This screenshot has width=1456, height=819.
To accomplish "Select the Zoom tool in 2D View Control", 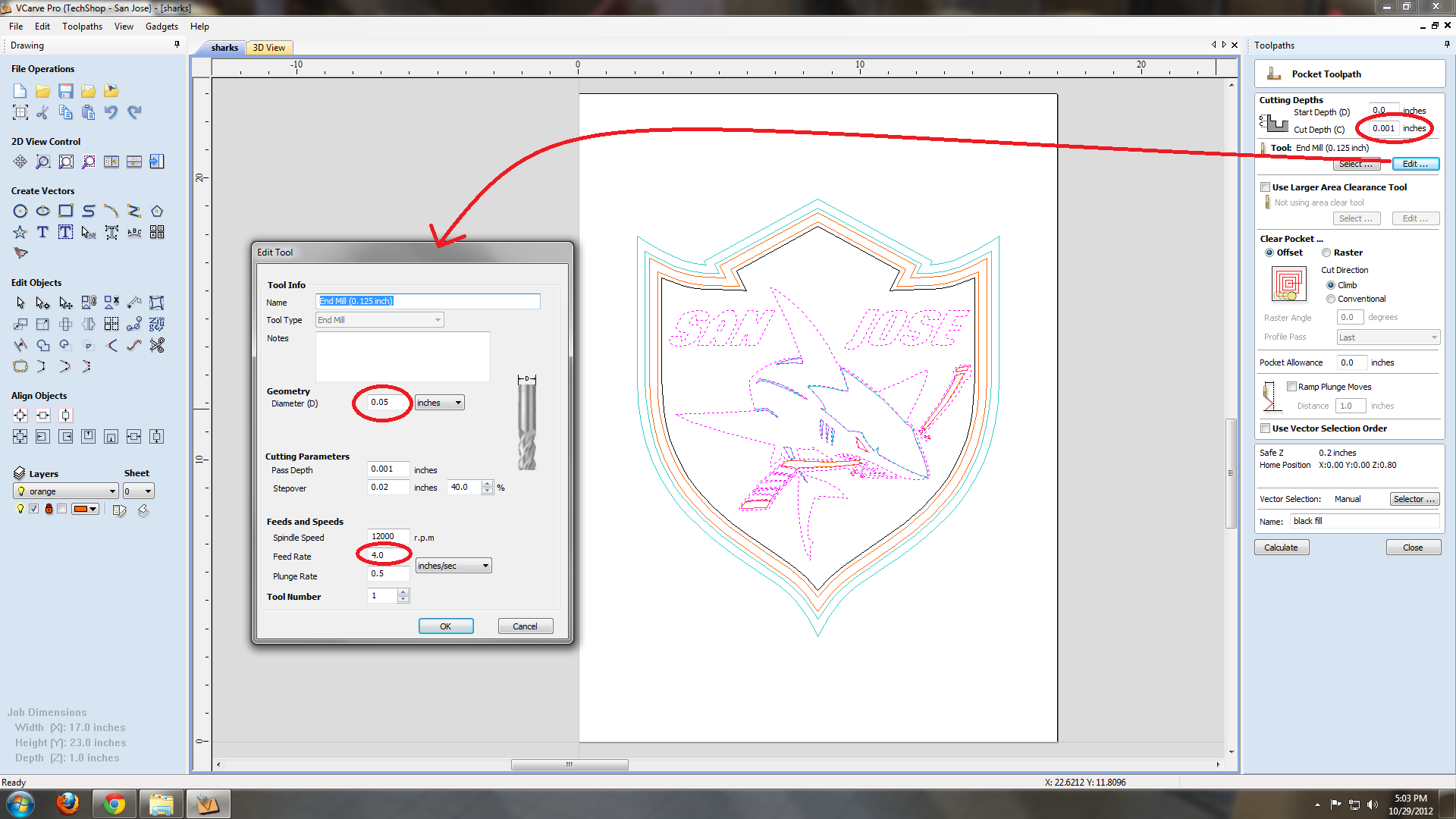I will point(43,162).
